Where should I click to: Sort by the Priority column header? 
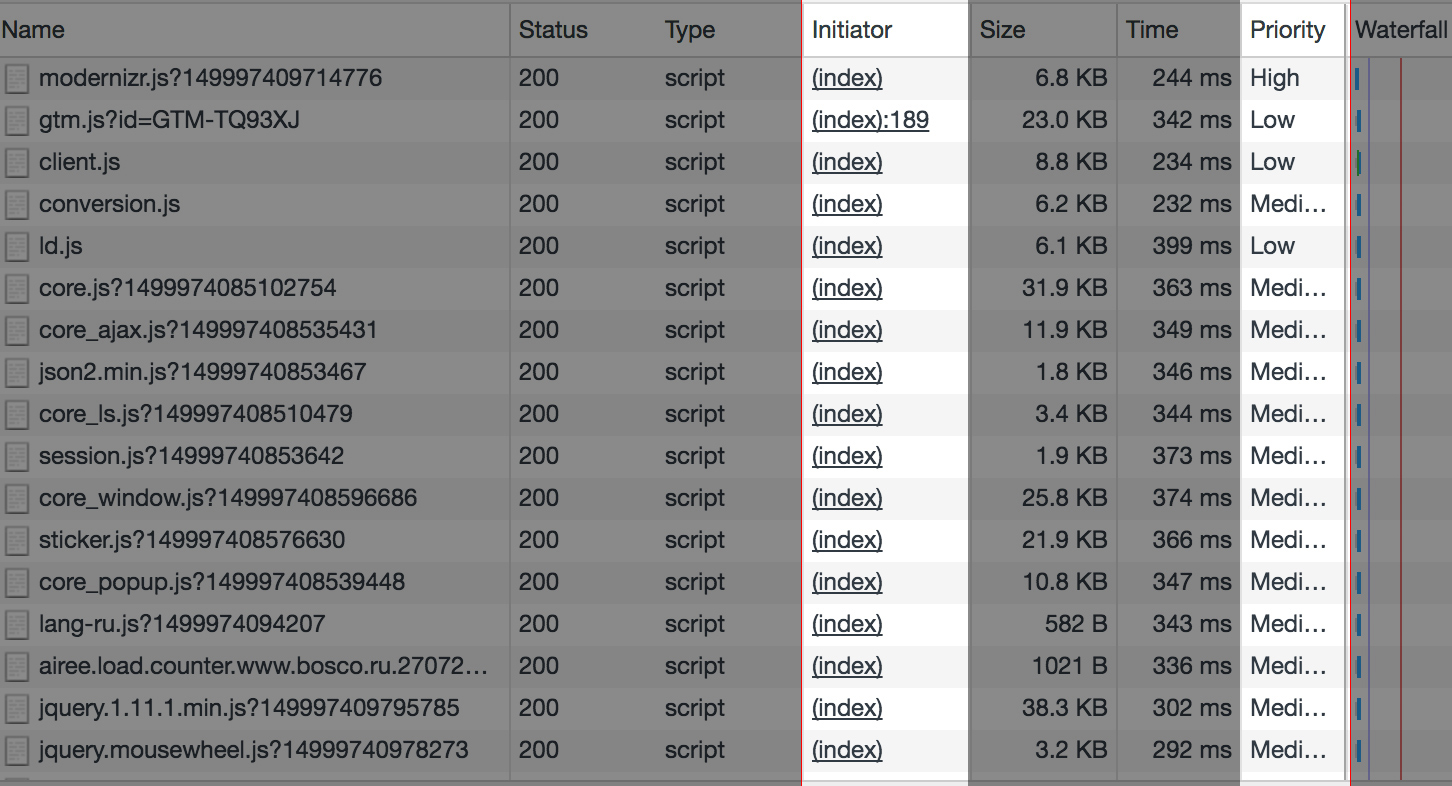(x=1293, y=30)
